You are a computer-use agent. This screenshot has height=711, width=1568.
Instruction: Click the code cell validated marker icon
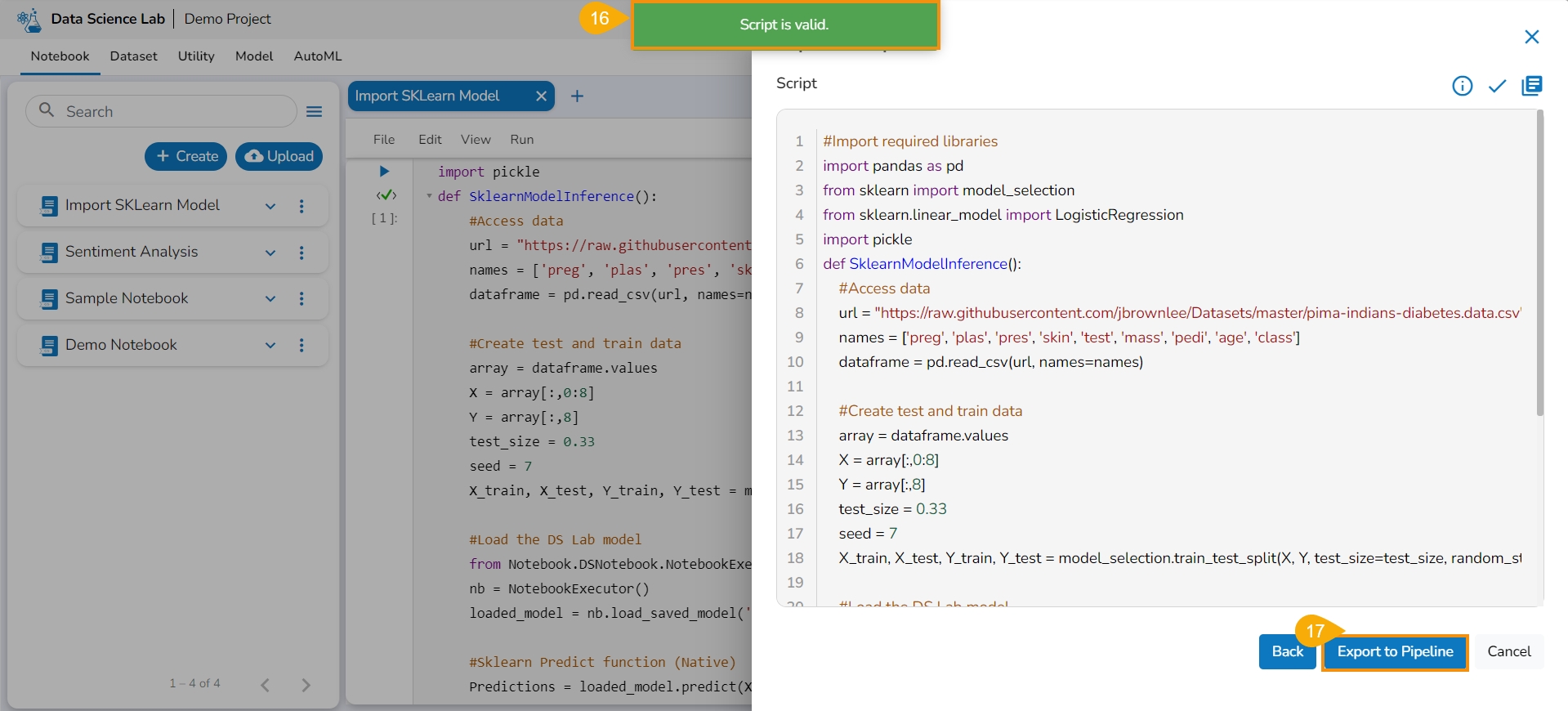click(x=386, y=195)
